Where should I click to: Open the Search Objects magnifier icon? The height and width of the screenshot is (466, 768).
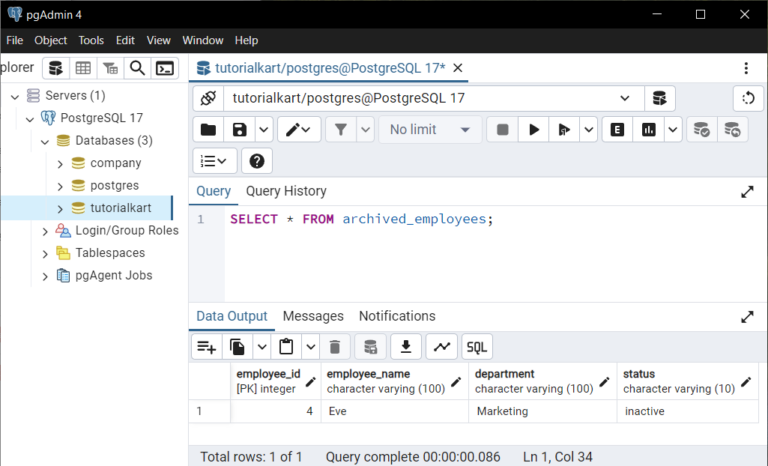(x=137, y=68)
